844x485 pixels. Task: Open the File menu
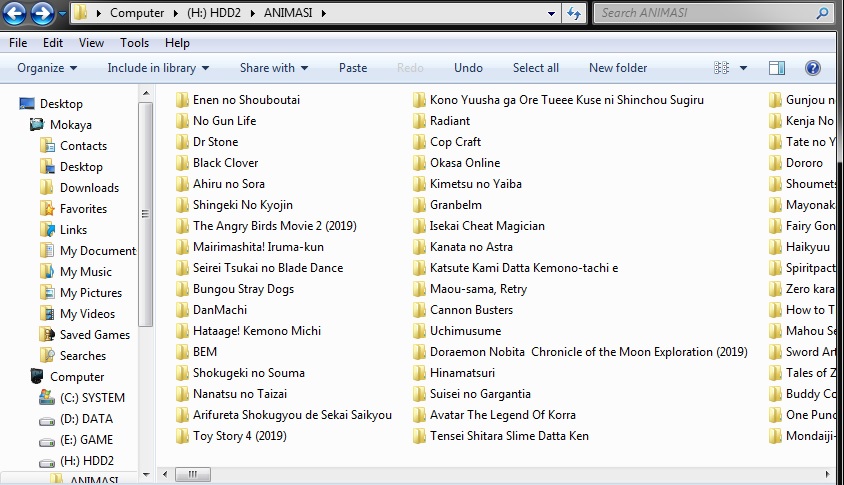[18, 43]
